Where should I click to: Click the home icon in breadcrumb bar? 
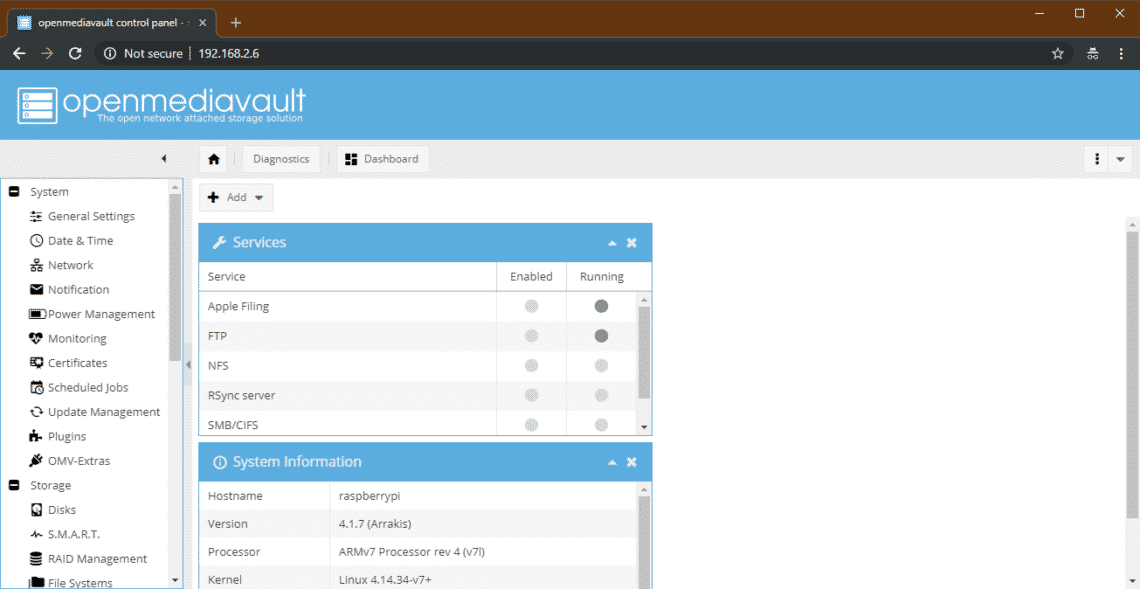(x=213, y=159)
